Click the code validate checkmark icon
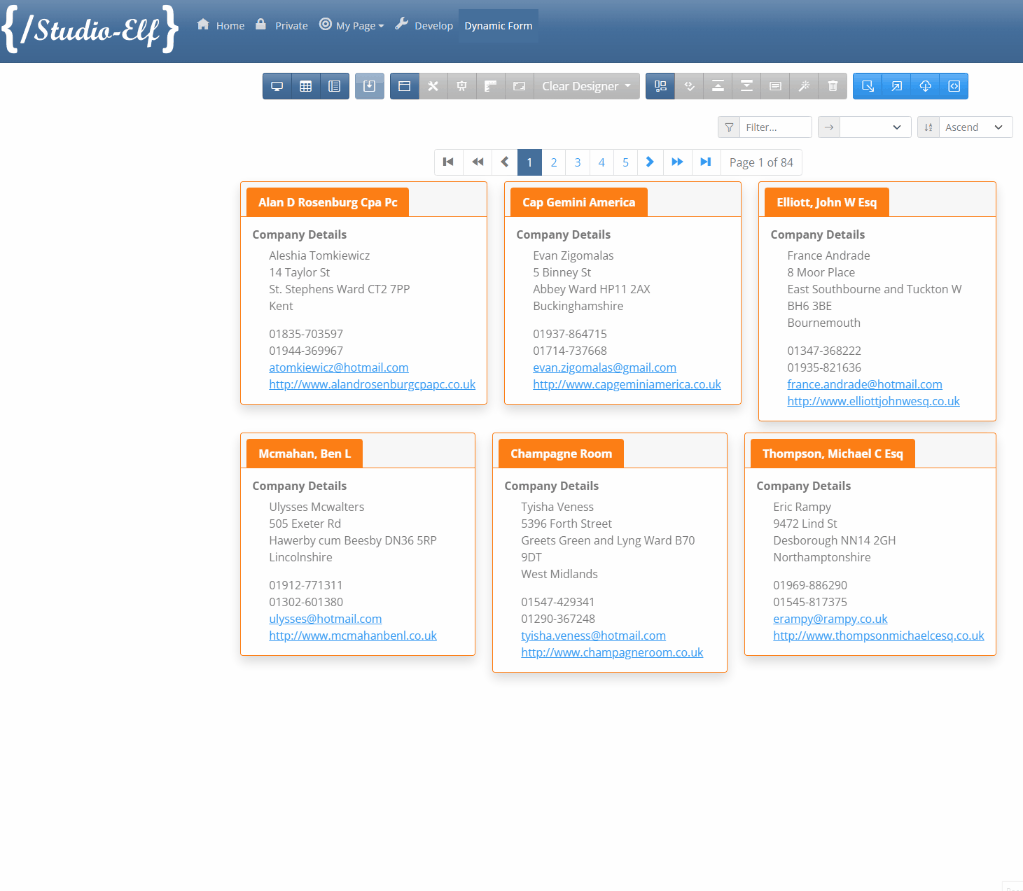This screenshot has height=891, width=1023. (689, 86)
